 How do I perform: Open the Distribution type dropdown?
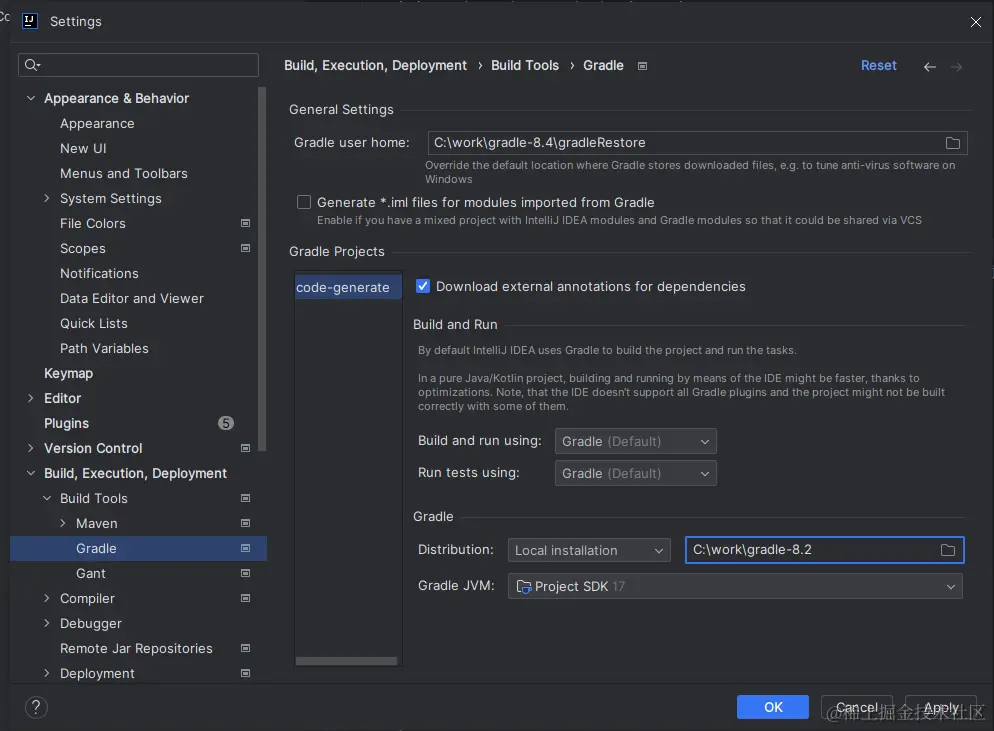pos(589,550)
